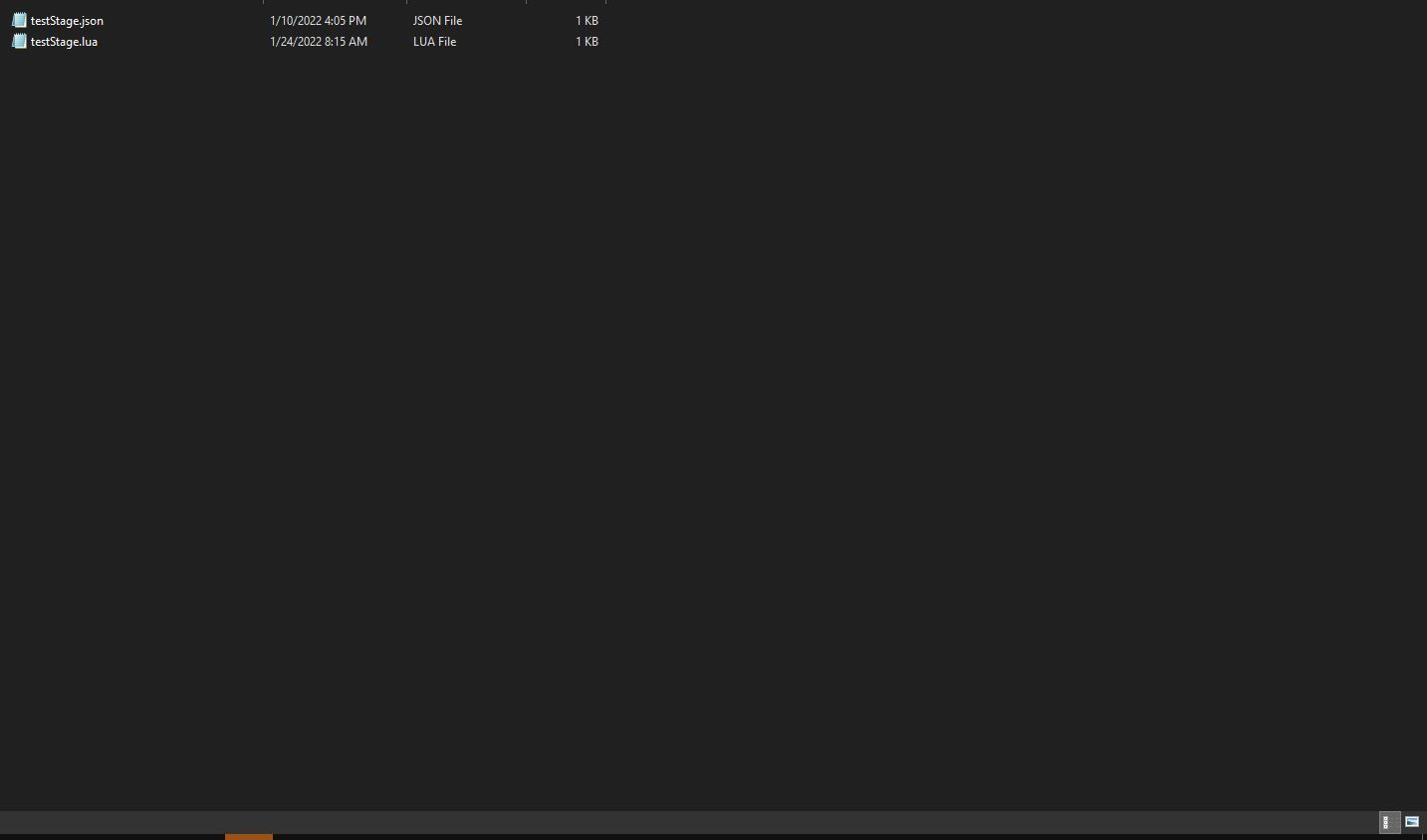Click the JSON File type entry
This screenshot has height=840, width=1427.
point(437,21)
